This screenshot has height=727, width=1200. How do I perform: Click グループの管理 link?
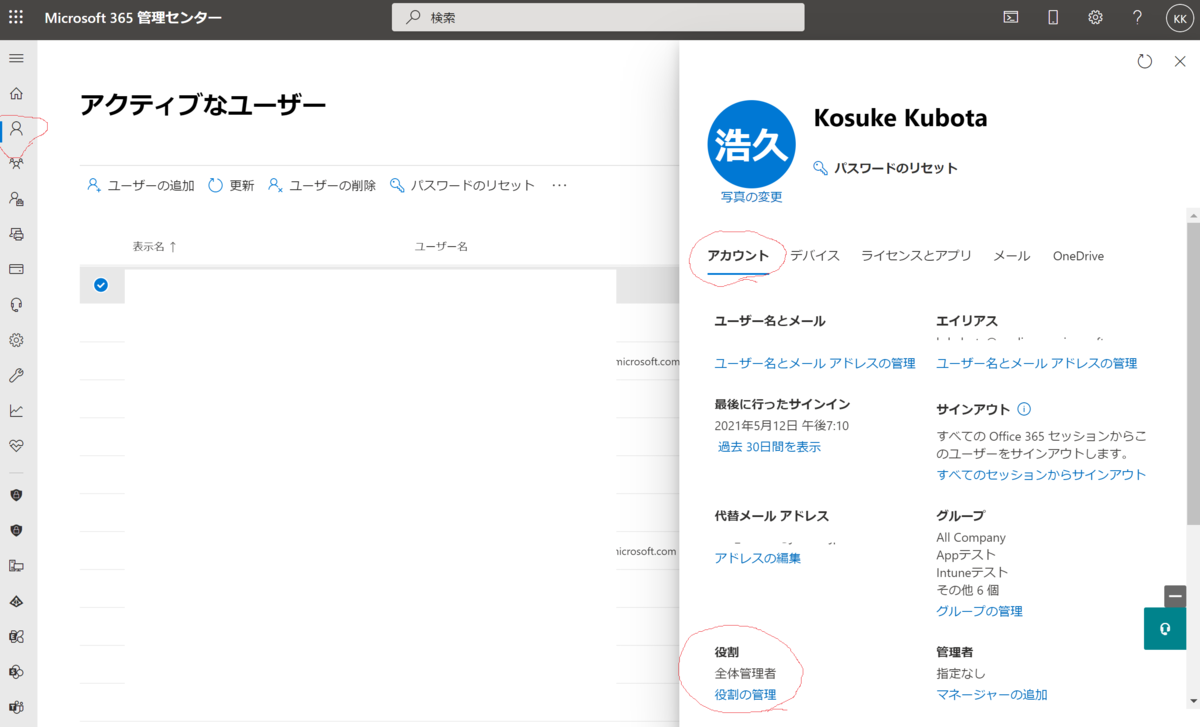coord(979,611)
